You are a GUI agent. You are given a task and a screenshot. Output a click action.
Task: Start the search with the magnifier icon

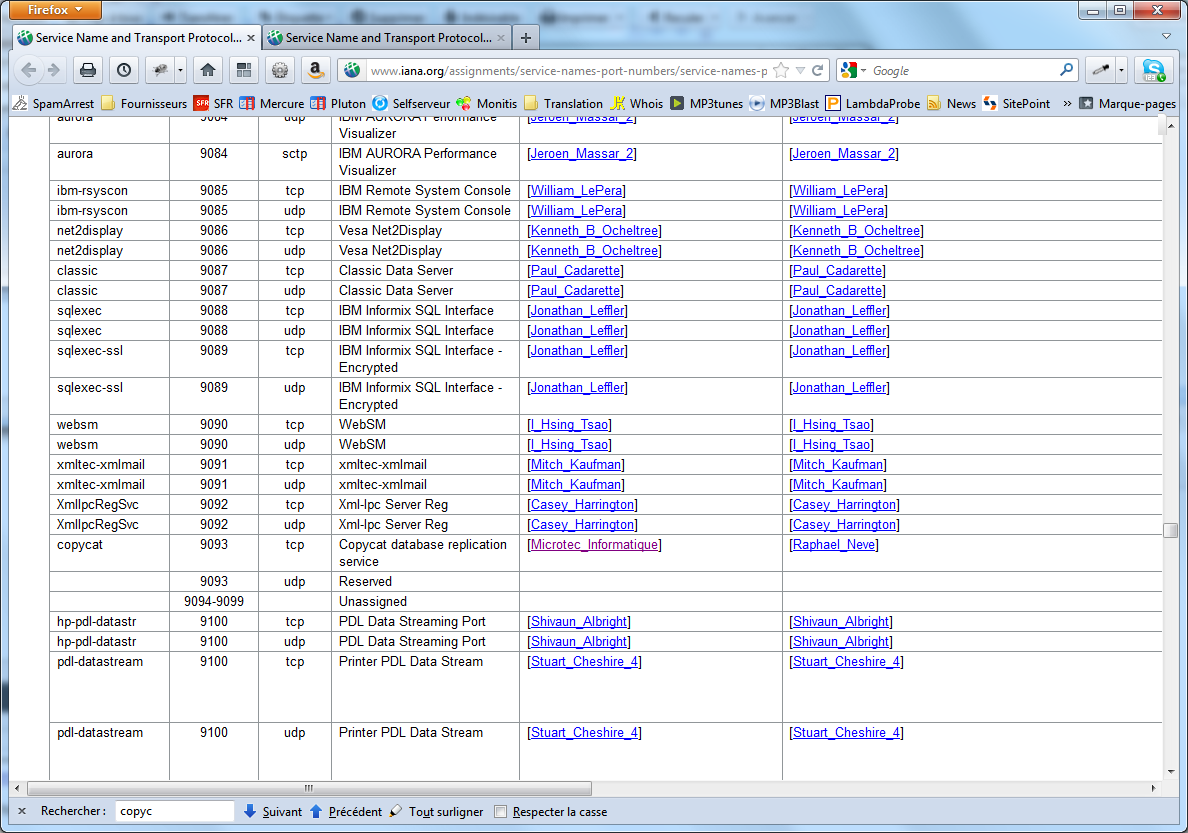[1067, 70]
